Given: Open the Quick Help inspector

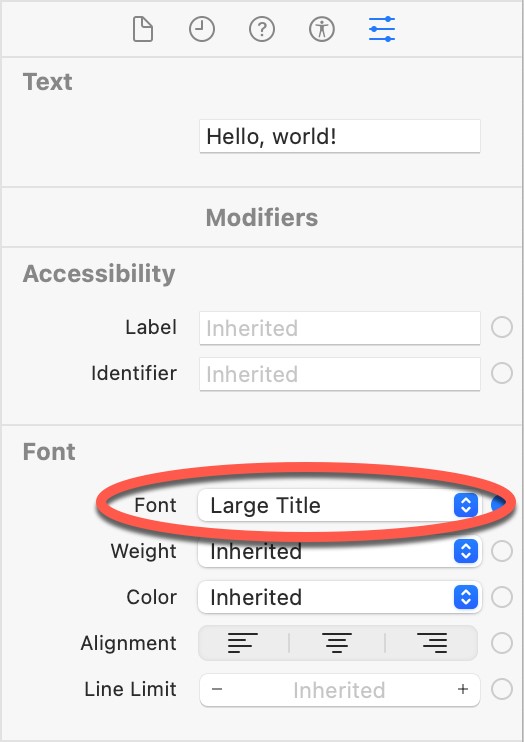Looking at the screenshot, I should click(262, 29).
